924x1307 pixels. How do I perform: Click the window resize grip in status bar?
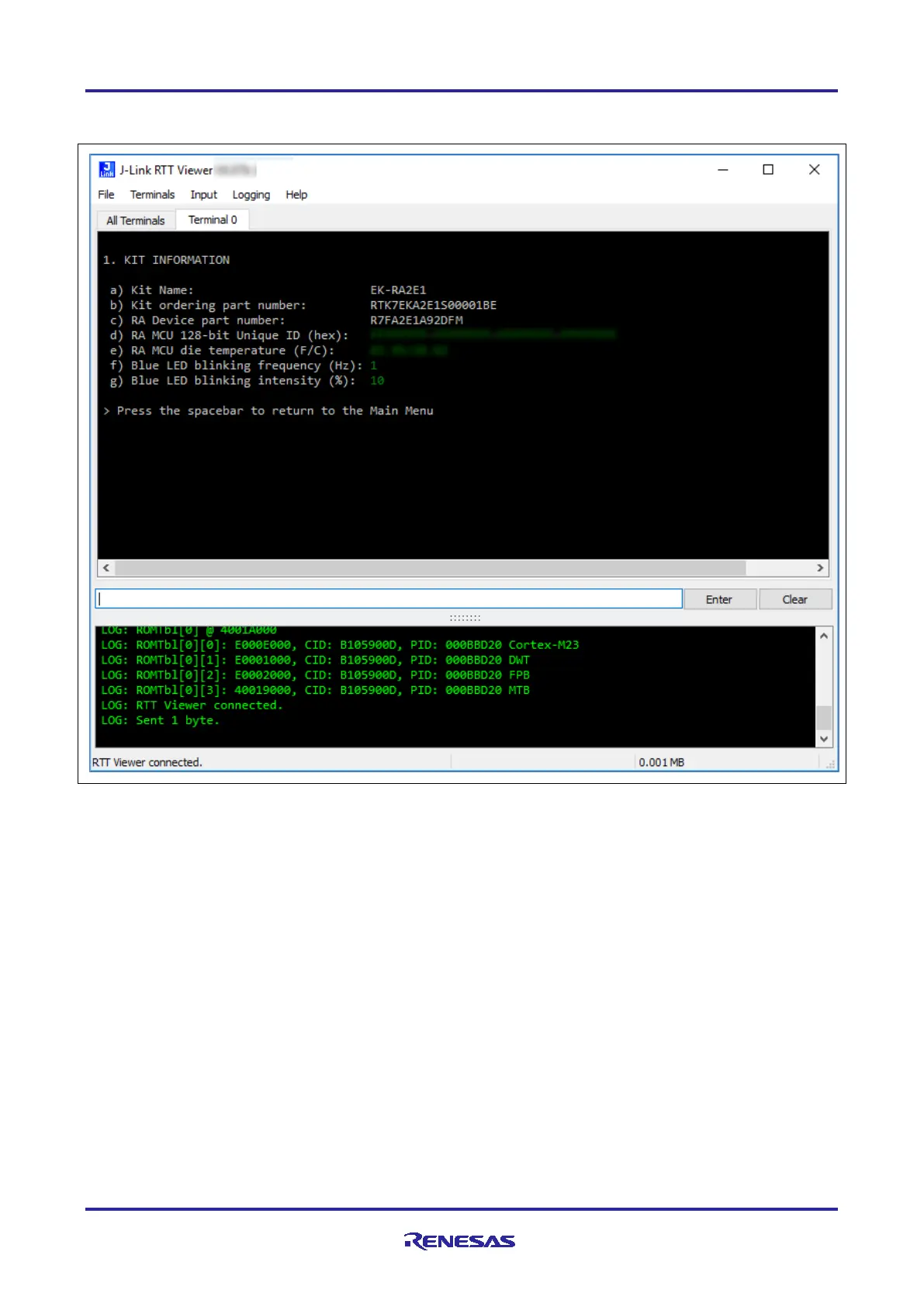[x=831, y=764]
